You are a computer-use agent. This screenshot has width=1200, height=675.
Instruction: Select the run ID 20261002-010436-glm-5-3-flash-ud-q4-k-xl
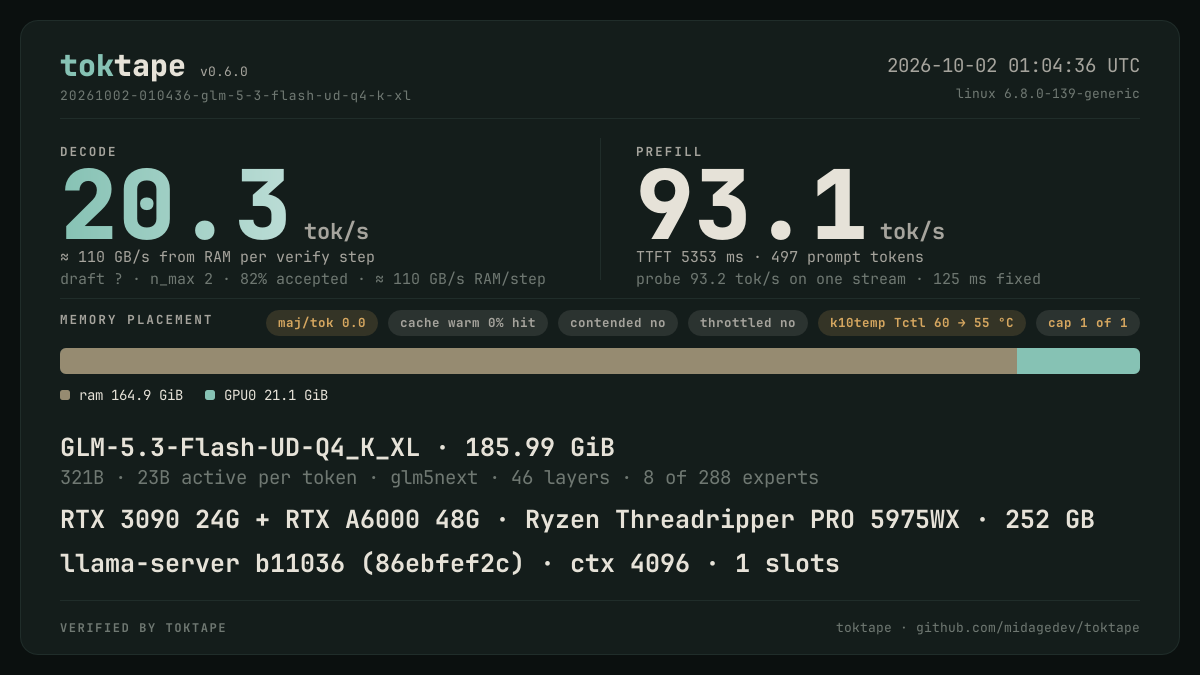tap(235, 96)
